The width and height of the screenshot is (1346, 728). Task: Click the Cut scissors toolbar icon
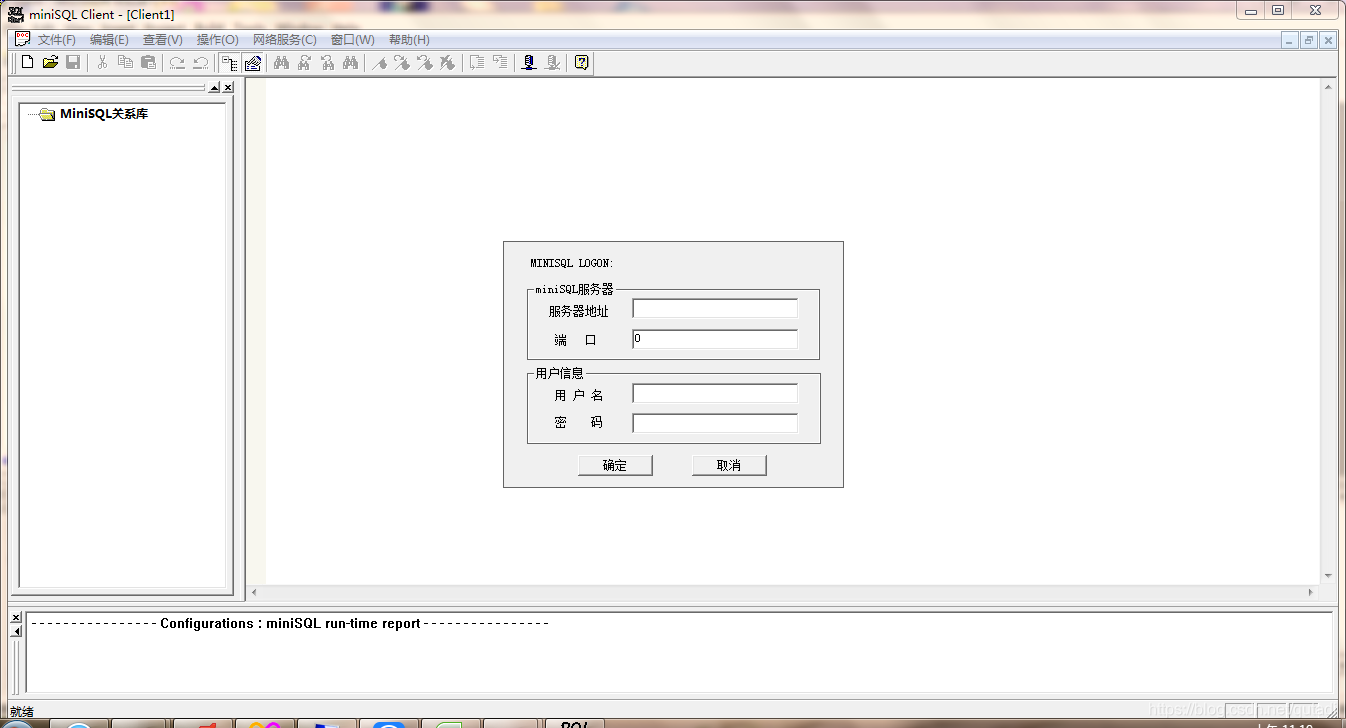[x=102, y=62]
